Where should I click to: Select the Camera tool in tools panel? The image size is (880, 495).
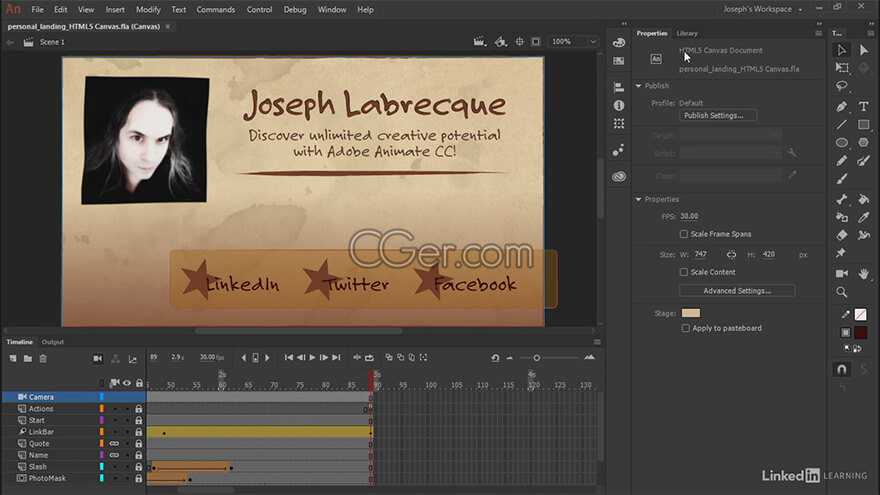(x=842, y=273)
